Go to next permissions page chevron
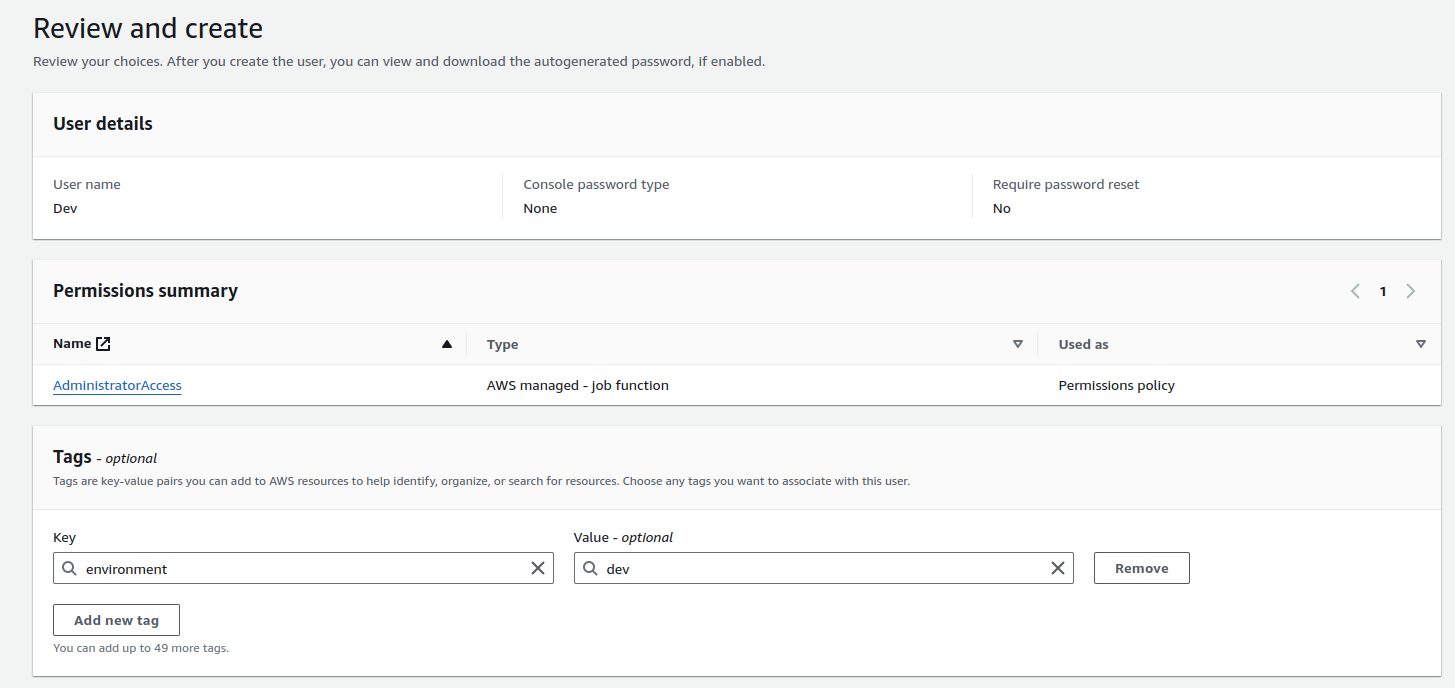The image size is (1455, 688). coord(1410,291)
